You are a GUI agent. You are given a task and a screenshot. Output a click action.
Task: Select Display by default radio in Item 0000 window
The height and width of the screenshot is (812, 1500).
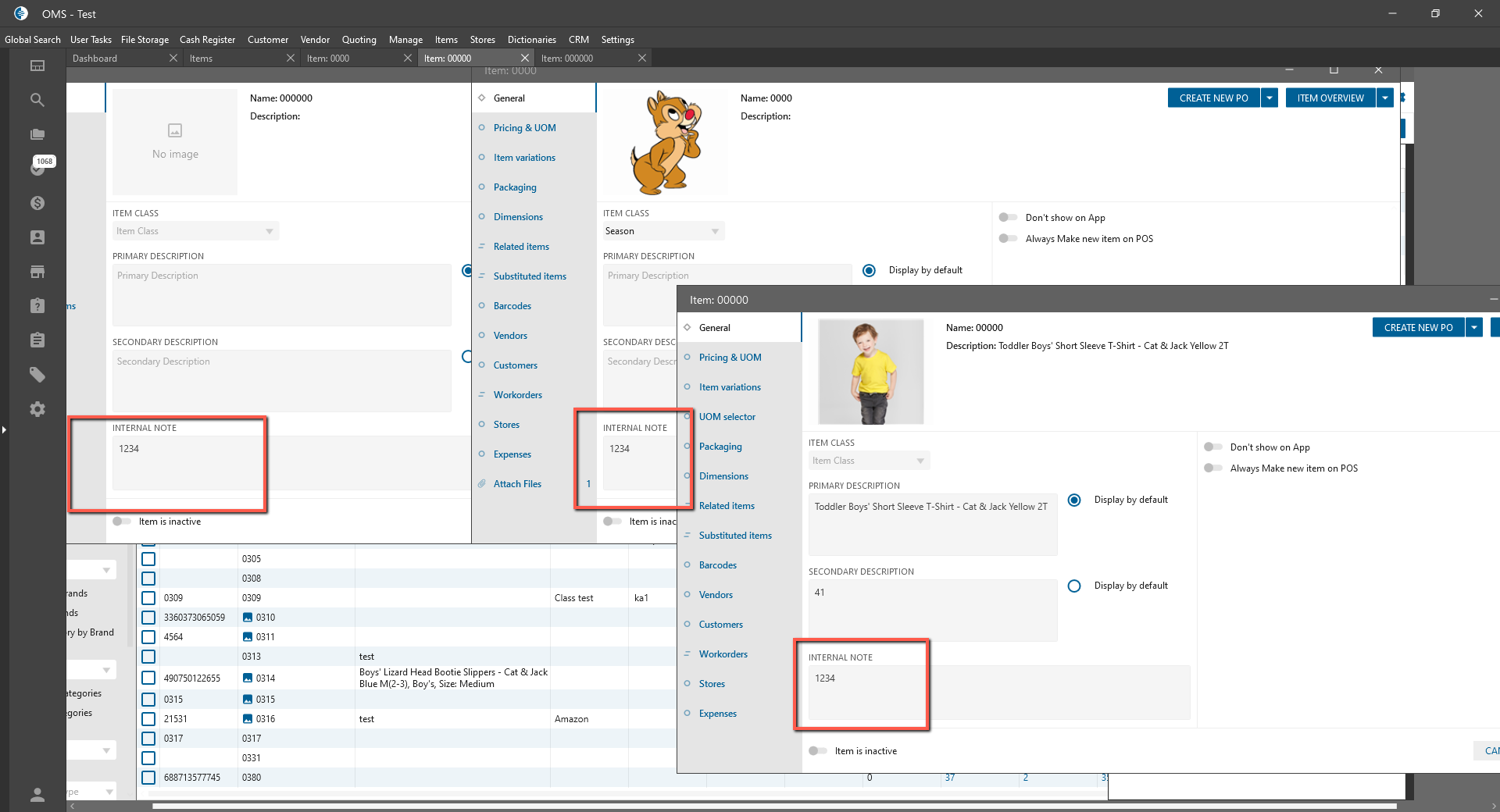click(869, 270)
